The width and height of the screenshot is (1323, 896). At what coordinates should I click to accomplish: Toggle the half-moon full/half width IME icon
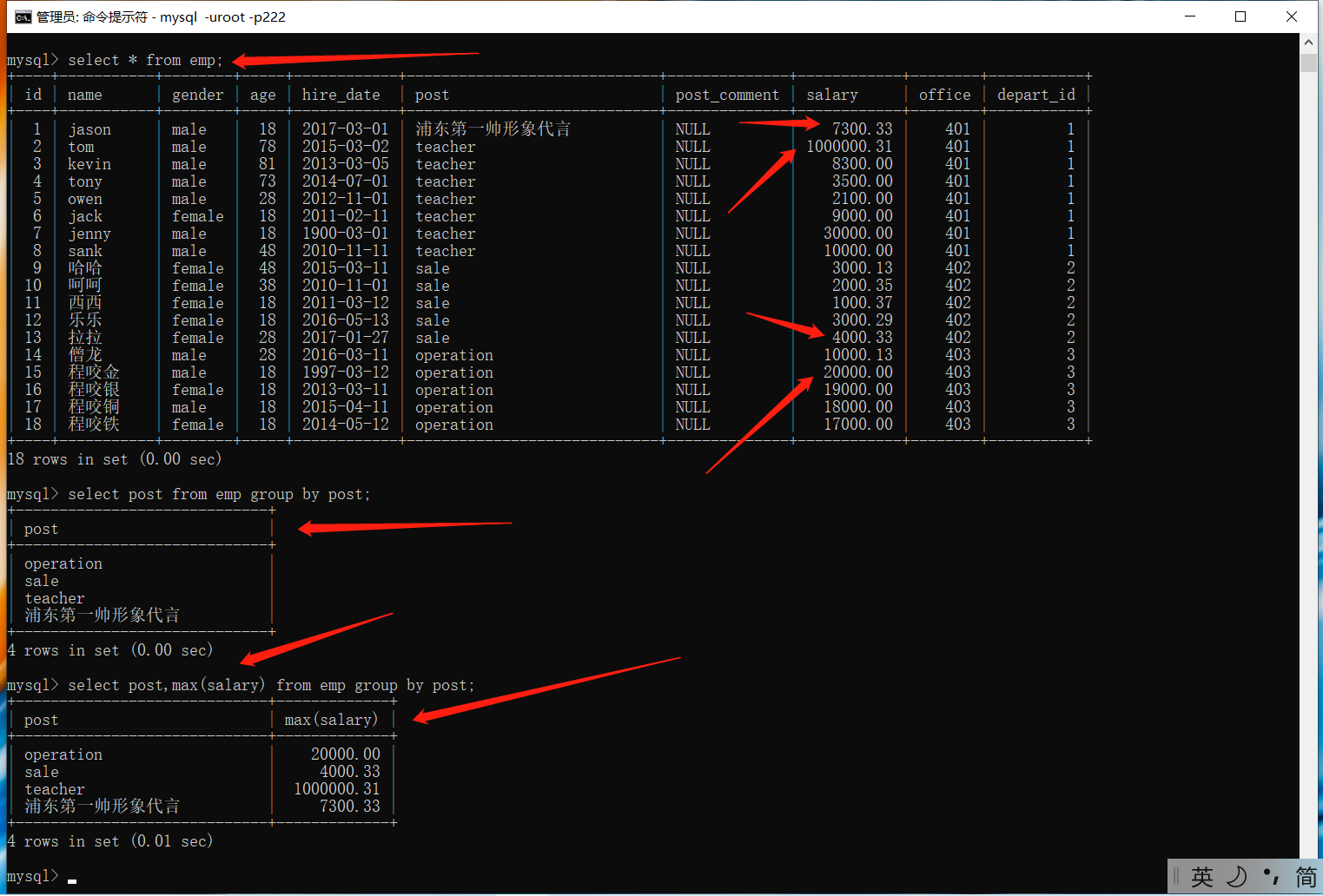pos(1236,877)
